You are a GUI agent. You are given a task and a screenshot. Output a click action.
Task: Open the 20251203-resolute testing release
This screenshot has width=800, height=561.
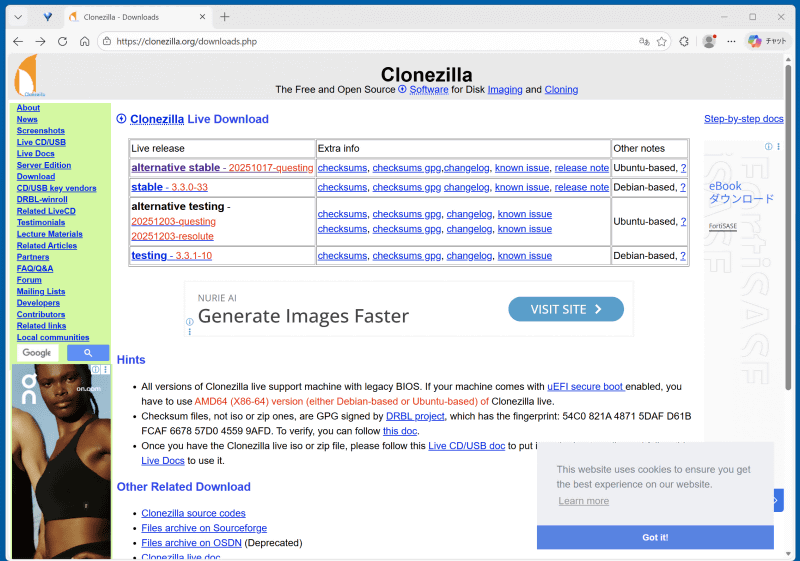[172, 236]
